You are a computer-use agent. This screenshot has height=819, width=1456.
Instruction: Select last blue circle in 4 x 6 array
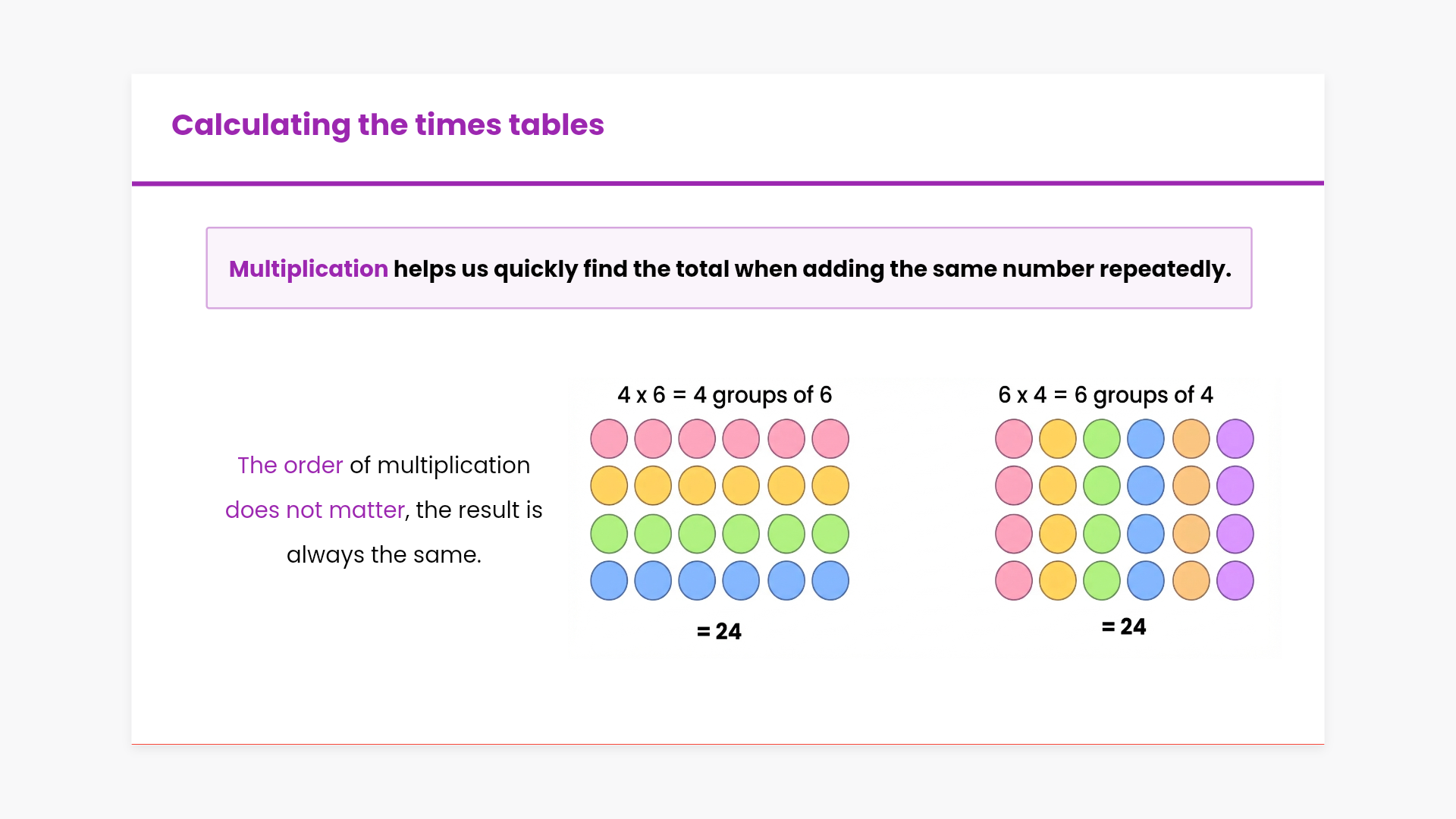point(830,582)
